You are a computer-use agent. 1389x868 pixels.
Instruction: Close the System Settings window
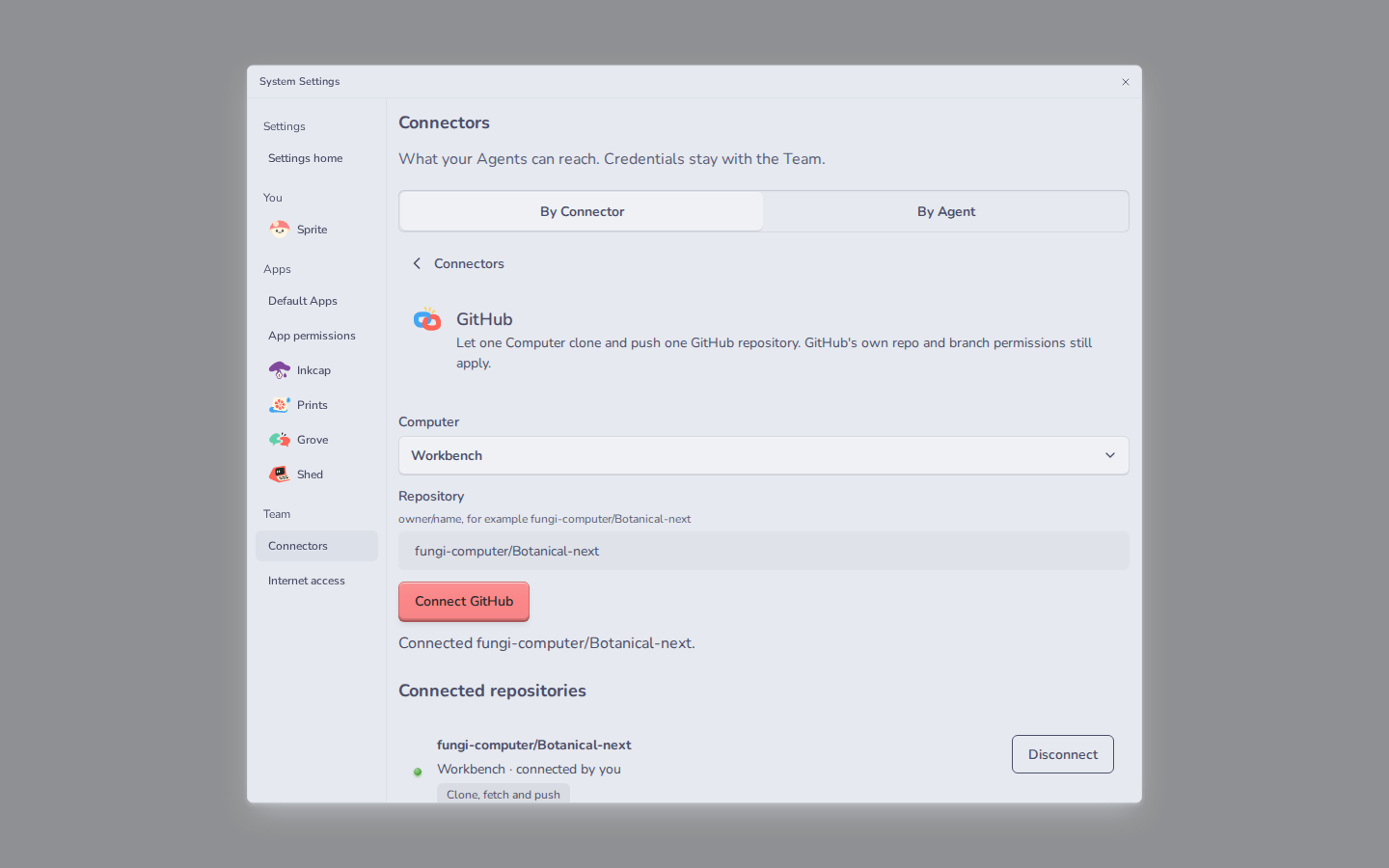tap(1126, 82)
